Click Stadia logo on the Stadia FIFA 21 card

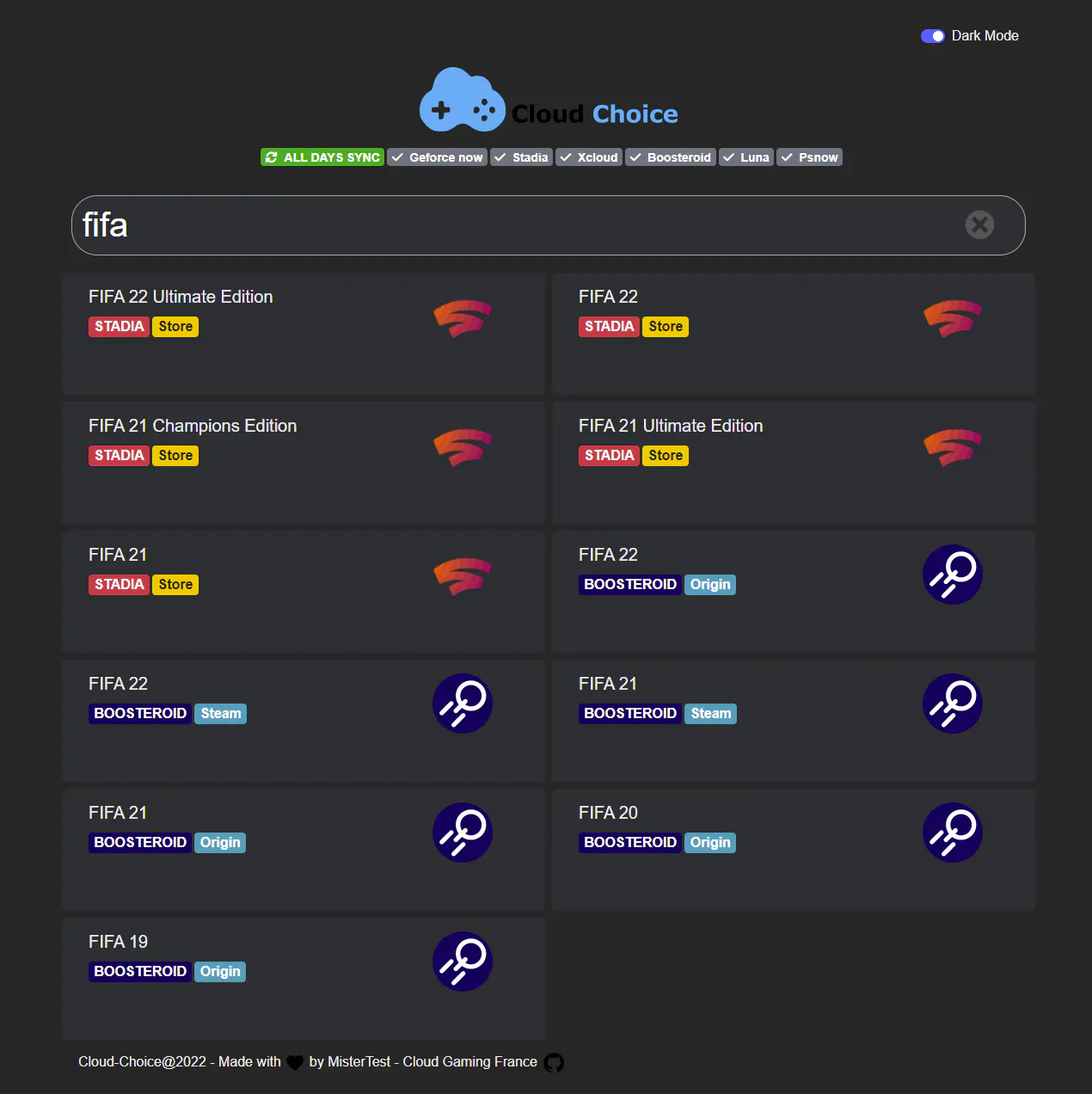(x=463, y=576)
